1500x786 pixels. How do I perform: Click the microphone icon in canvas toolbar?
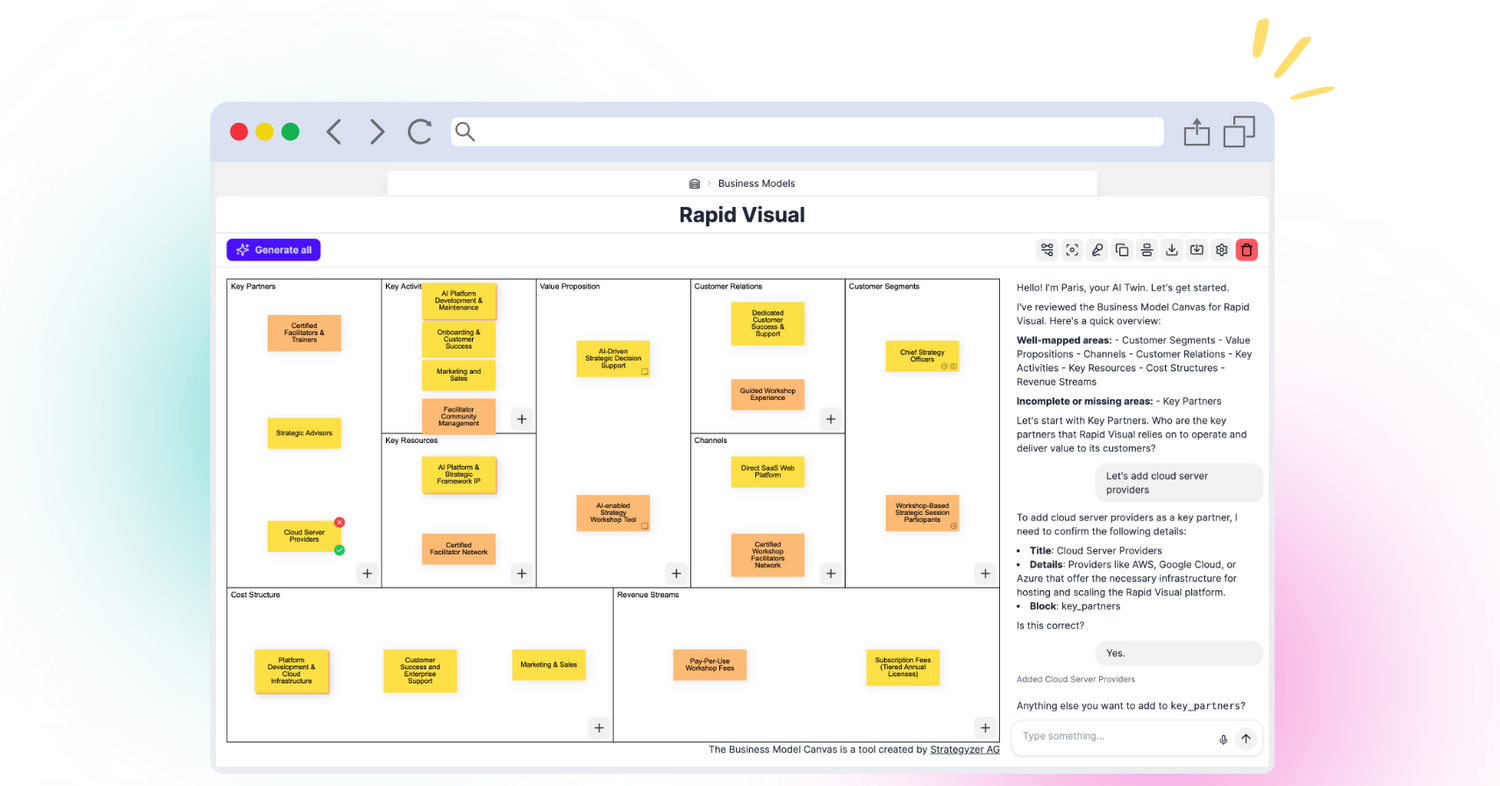click(1097, 250)
